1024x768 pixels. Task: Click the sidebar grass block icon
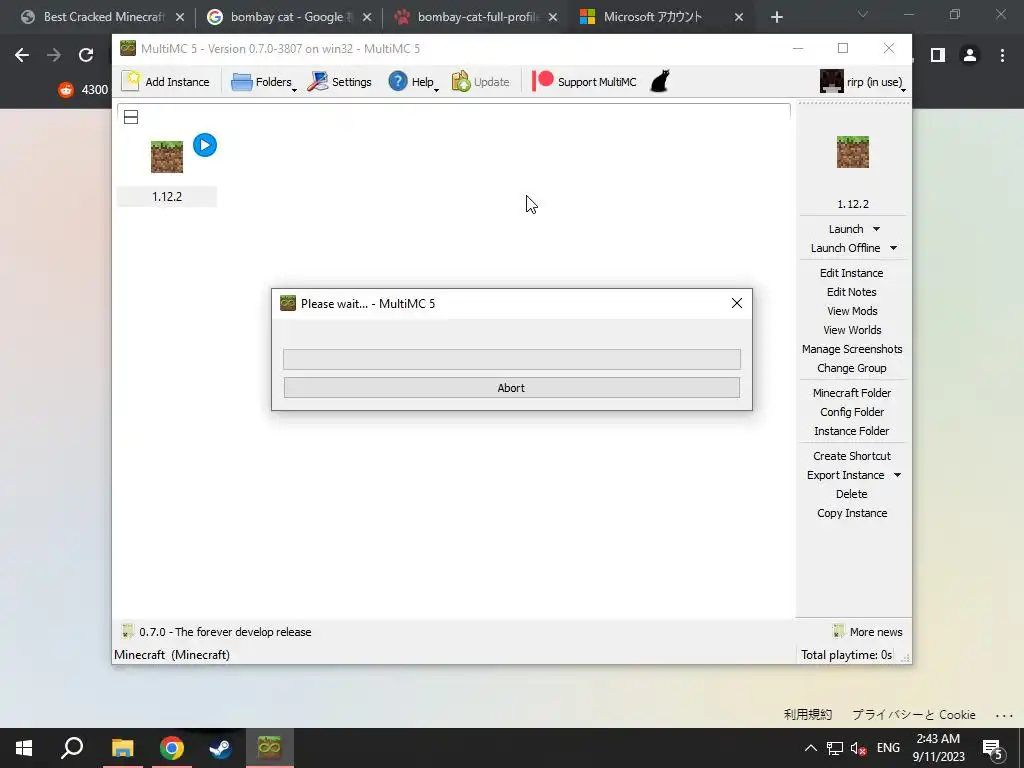(x=853, y=152)
